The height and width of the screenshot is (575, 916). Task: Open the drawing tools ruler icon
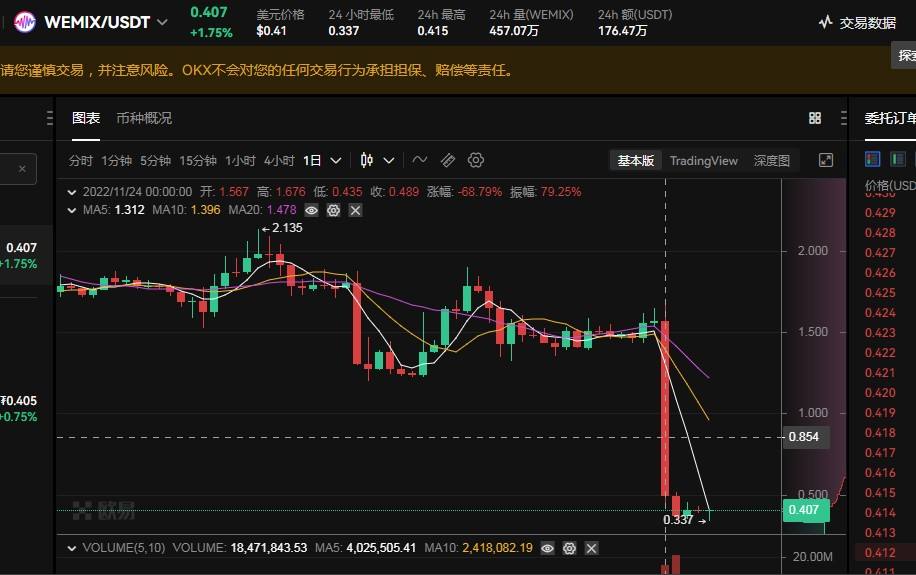point(447,160)
